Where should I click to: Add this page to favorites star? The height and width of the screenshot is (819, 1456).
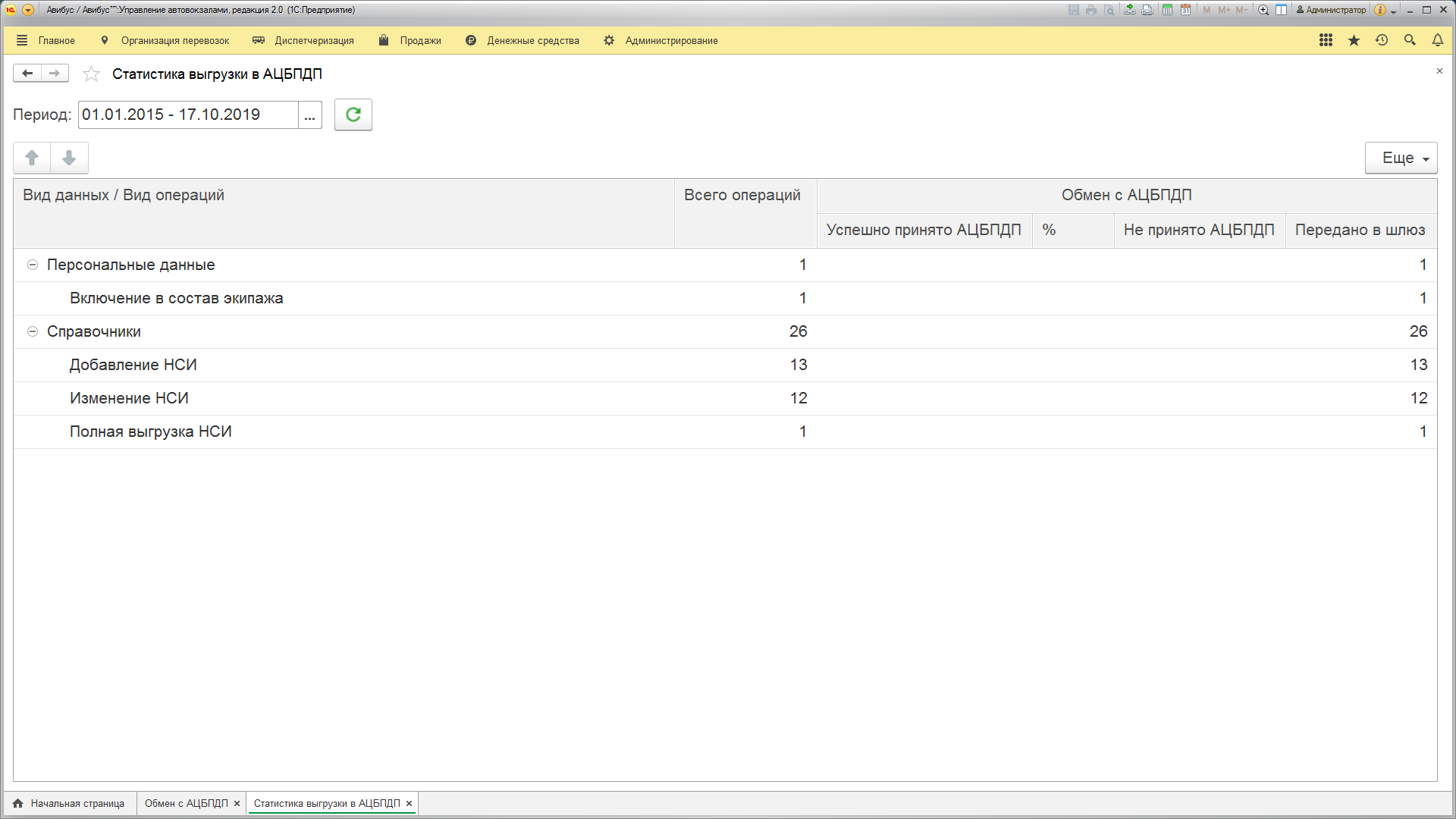[91, 74]
